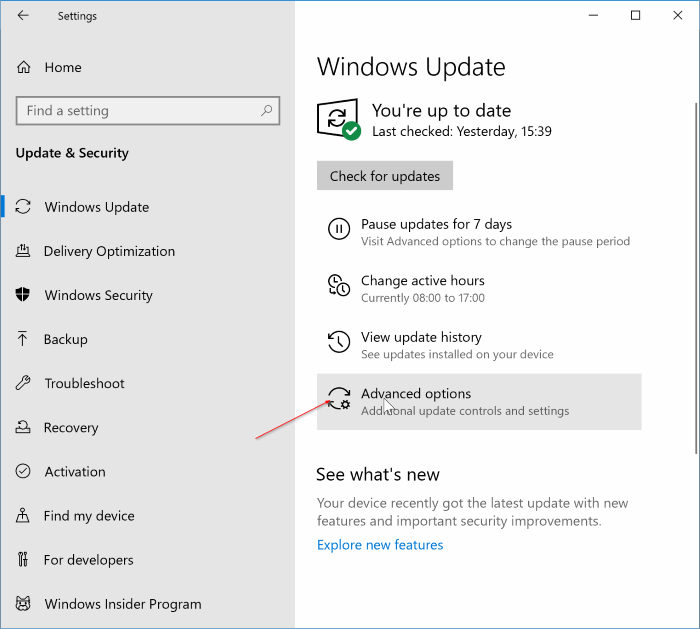Select the Troubleshoot wrench icon

(23, 383)
